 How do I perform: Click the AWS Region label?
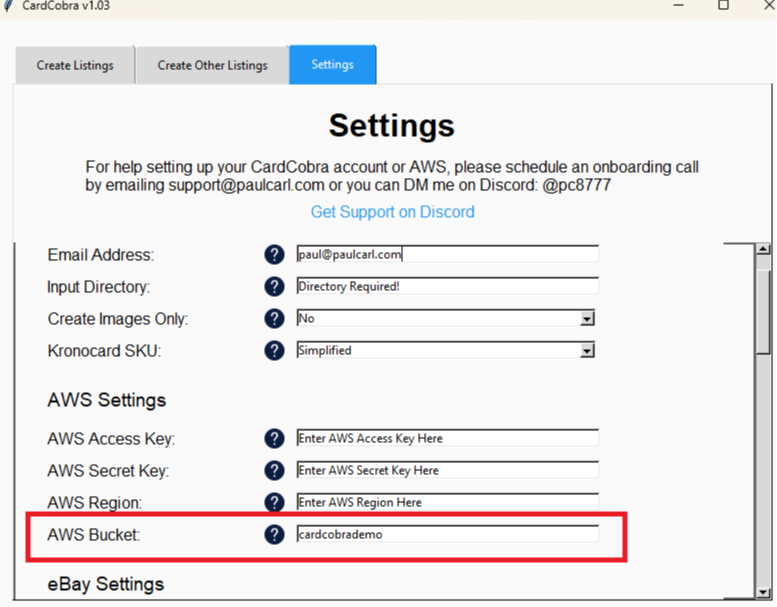point(95,502)
